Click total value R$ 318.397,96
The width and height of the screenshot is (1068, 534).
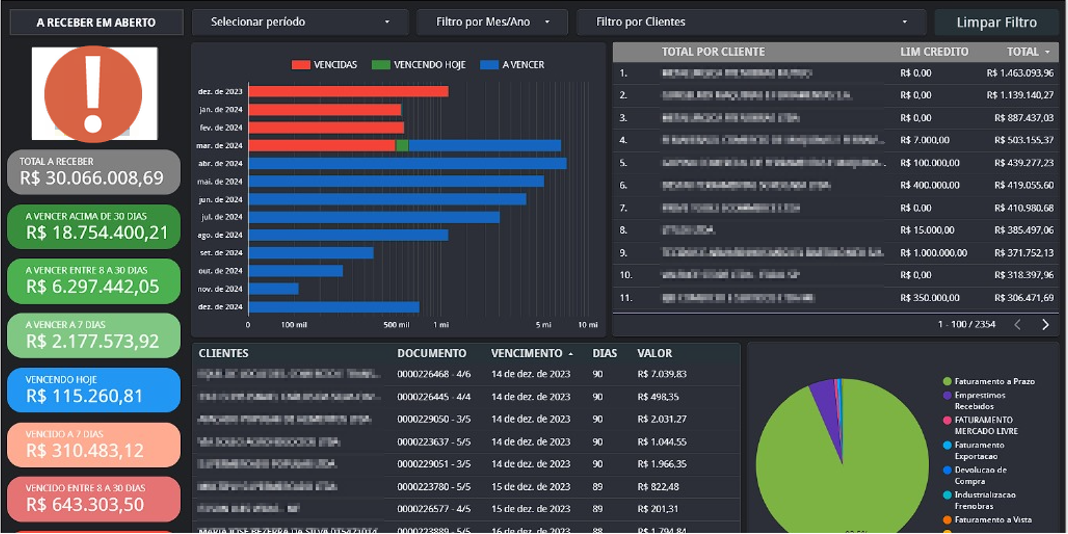pyautogui.click(x=1024, y=275)
